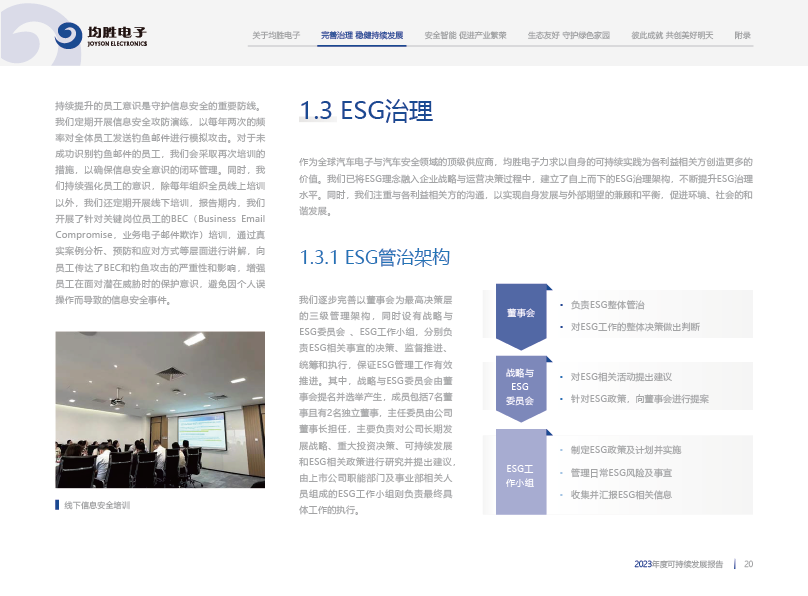Jump to the 附录 tab
This screenshot has height=596, width=808.
742,35
